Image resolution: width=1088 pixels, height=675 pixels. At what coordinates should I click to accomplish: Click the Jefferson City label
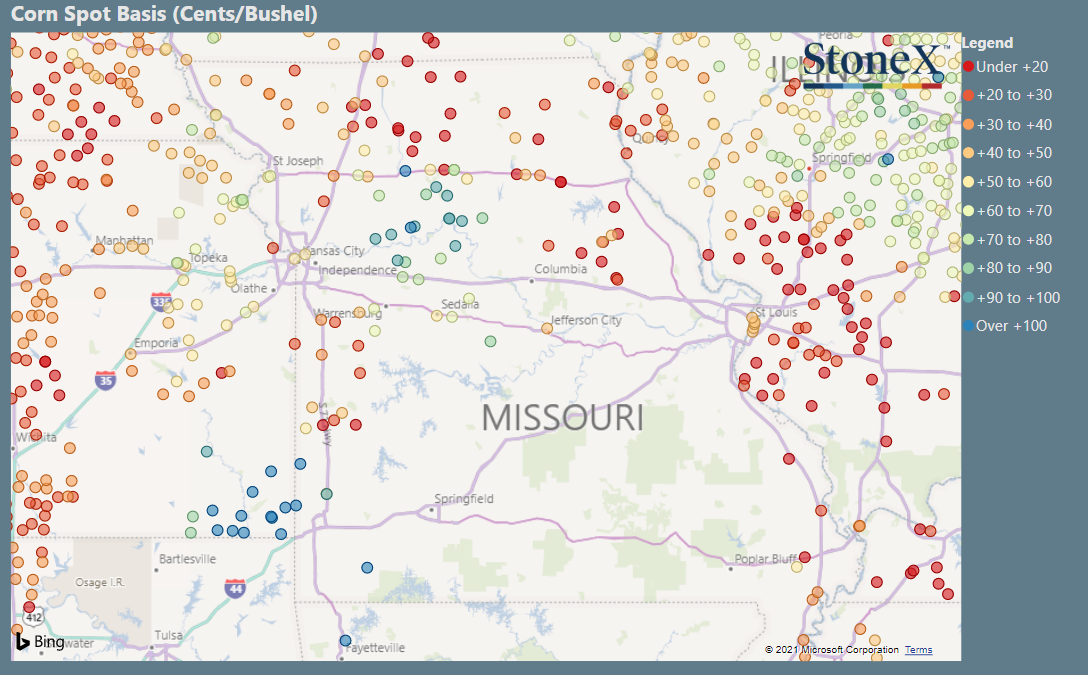[x=586, y=320]
